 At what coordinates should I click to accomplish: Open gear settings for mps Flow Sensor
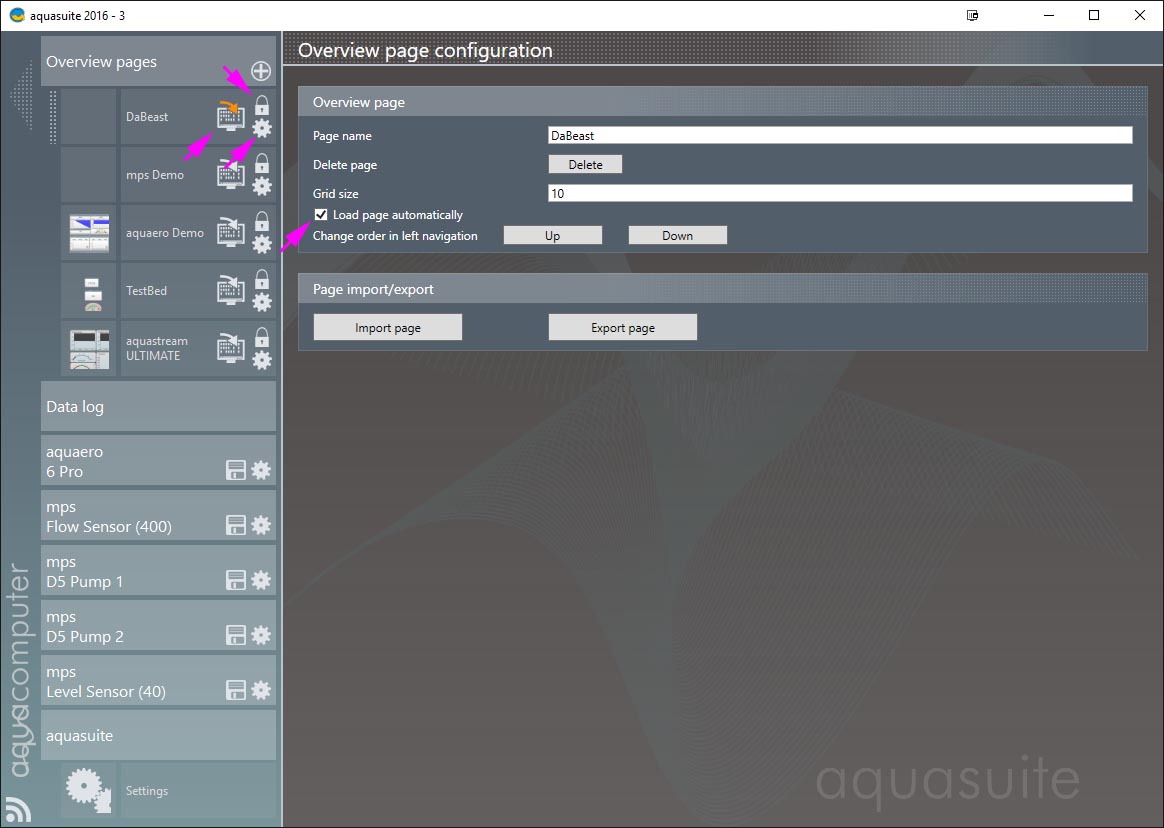tap(261, 525)
